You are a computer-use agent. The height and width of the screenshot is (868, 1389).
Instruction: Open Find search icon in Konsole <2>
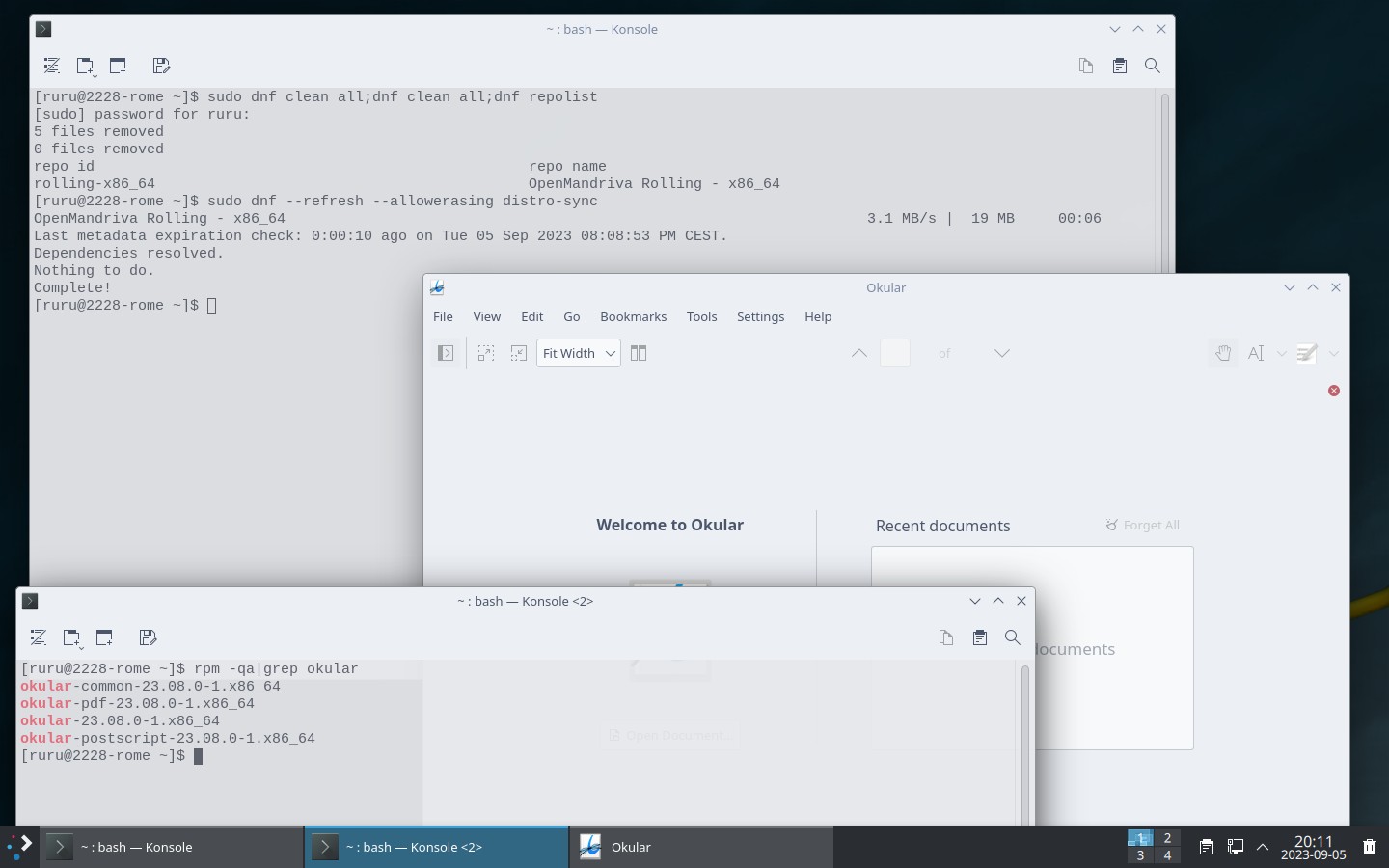pos(1013,637)
